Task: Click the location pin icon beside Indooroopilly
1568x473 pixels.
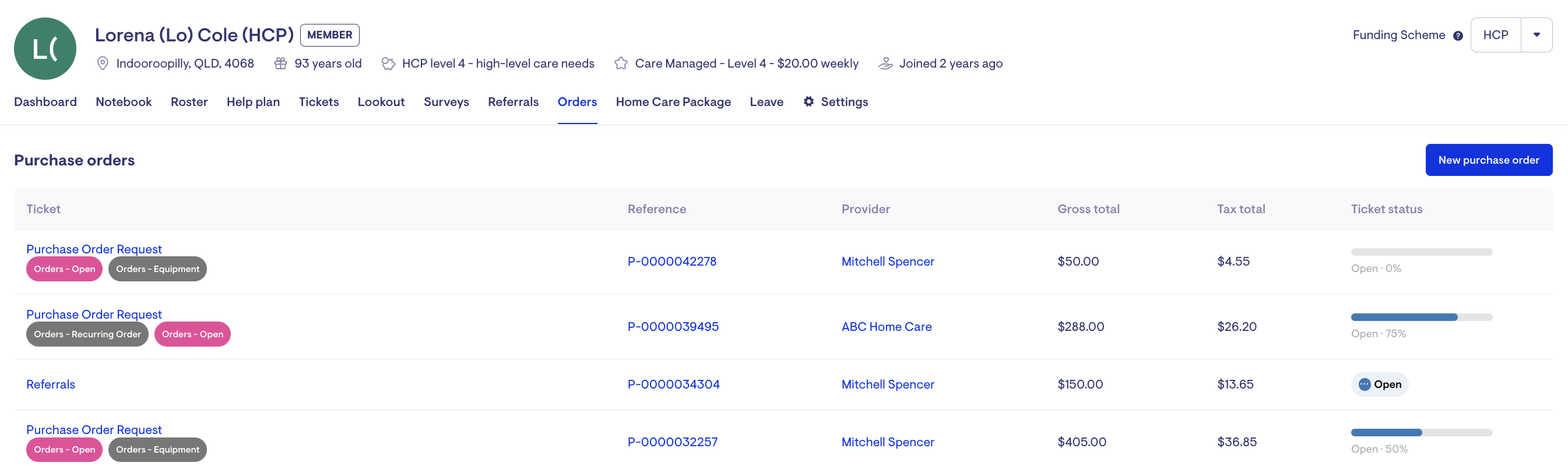Action: click(x=103, y=63)
